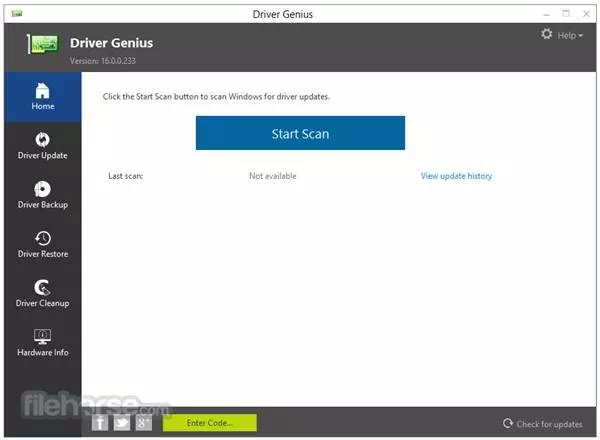Maximize the Driver Genius window
The width and height of the screenshot is (600, 440).
(x=566, y=14)
